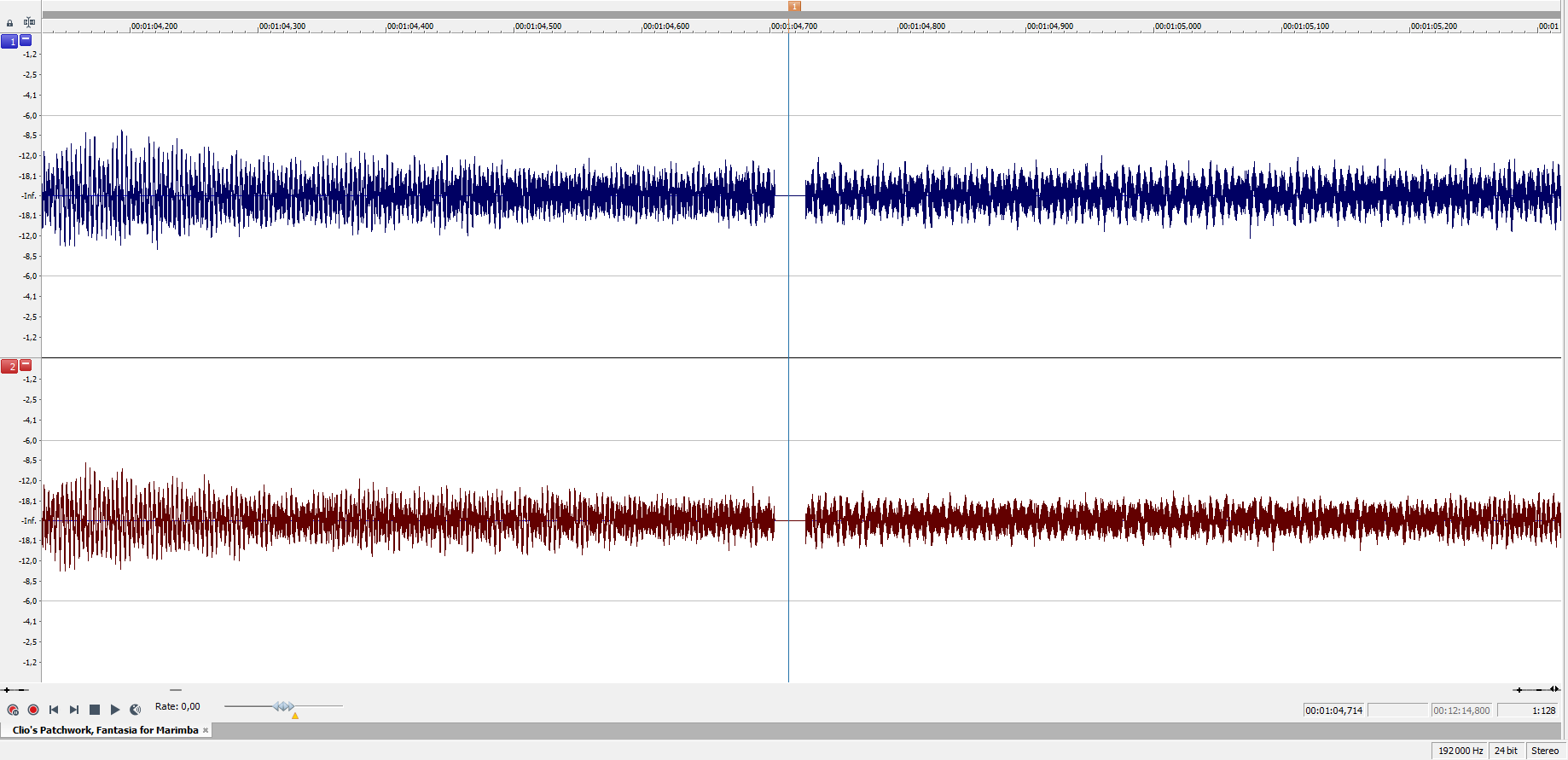The image size is (1568, 760).
Task: Stop playback with the Stop button
Action: pos(95,710)
